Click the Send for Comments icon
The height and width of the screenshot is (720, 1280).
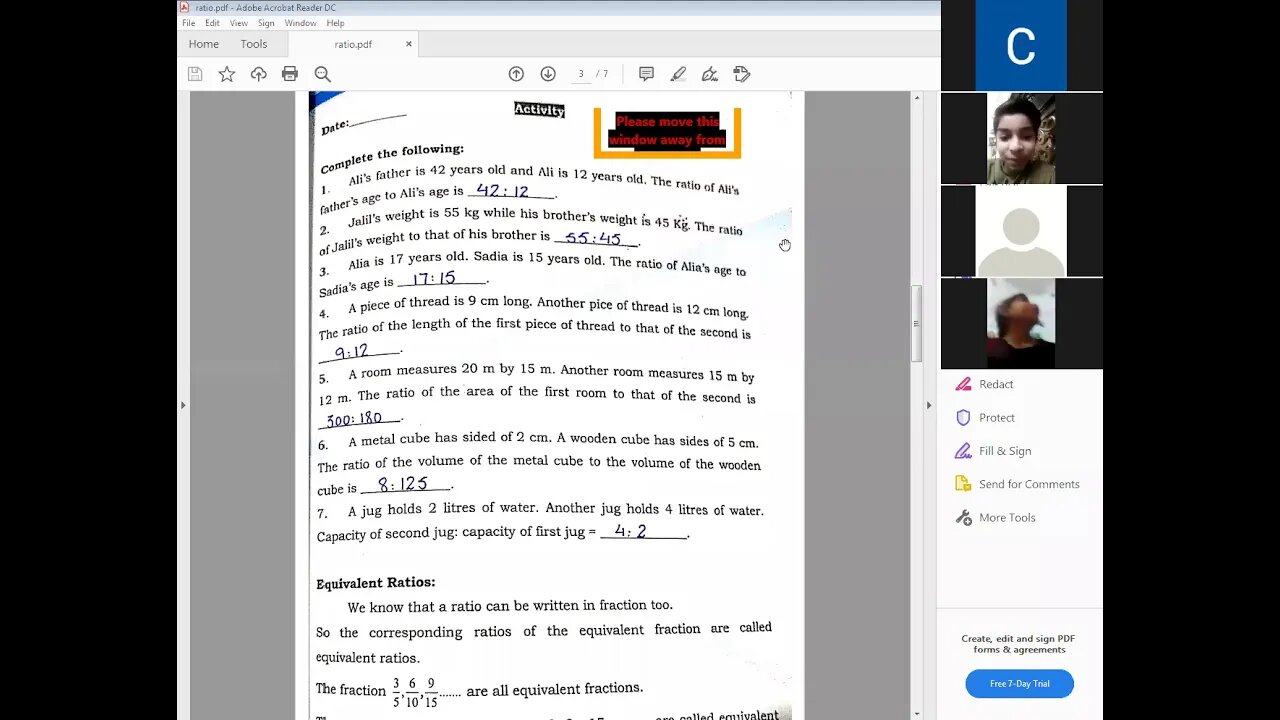click(963, 484)
